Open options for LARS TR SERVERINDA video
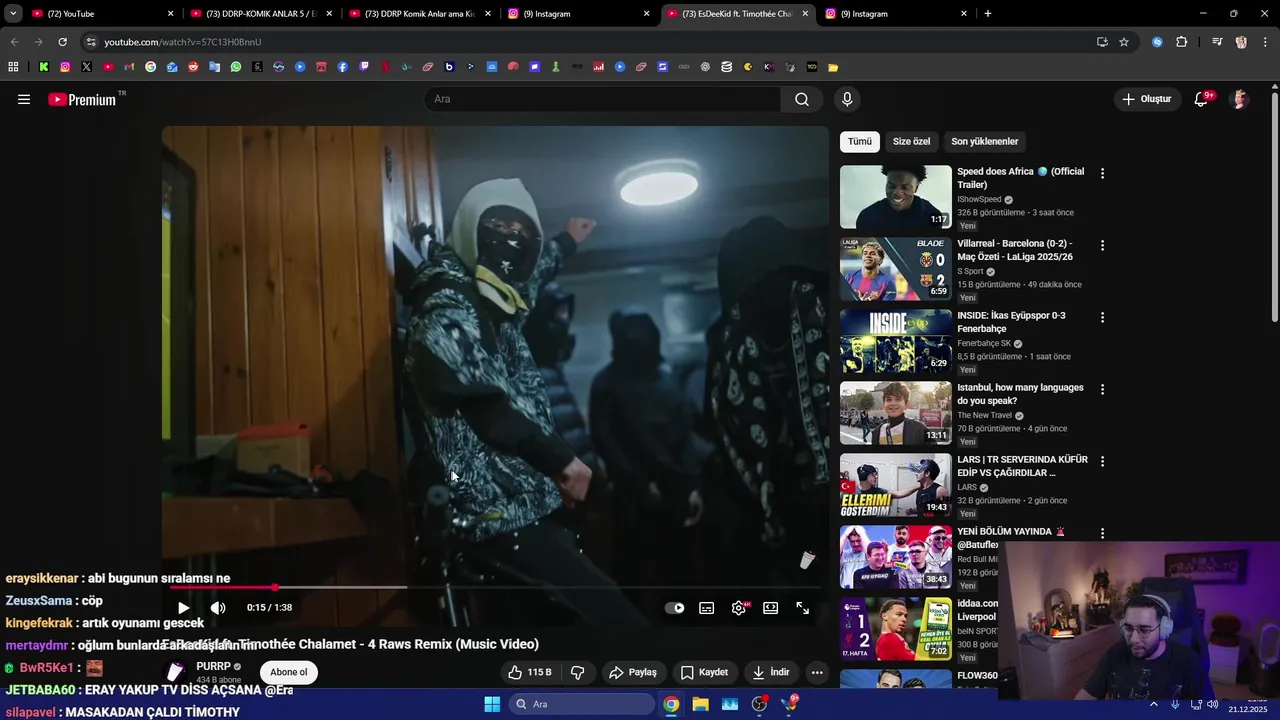The image size is (1280, 720). pos(1102,461)
